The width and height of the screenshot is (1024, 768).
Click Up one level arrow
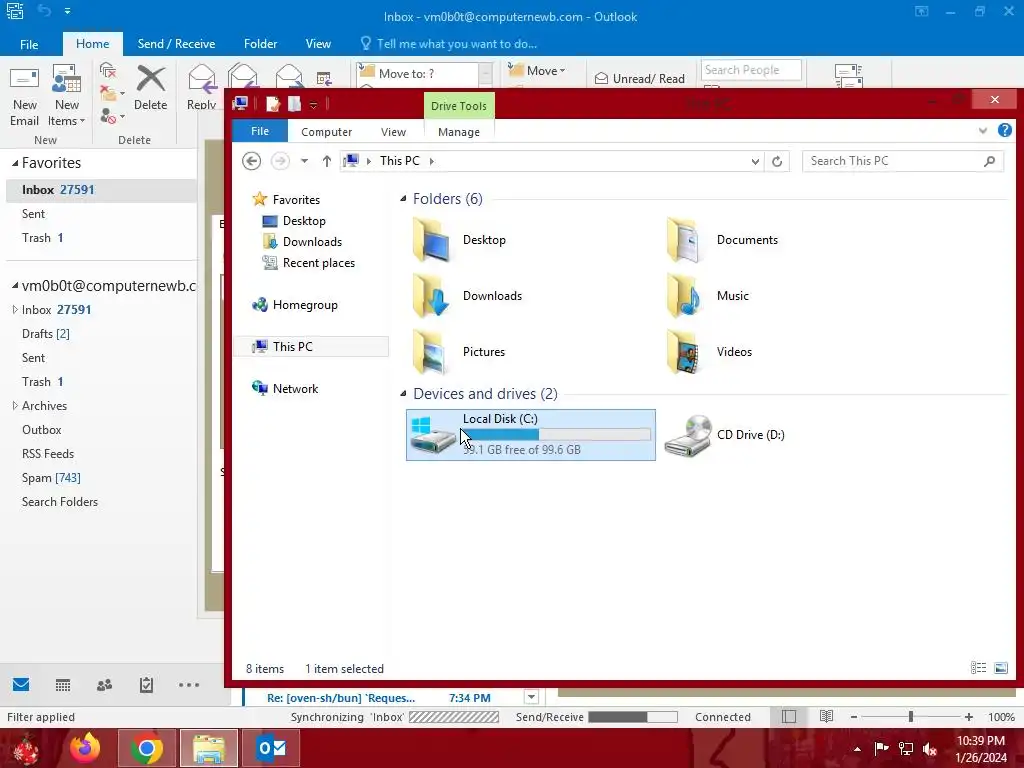tap(327, 161)
